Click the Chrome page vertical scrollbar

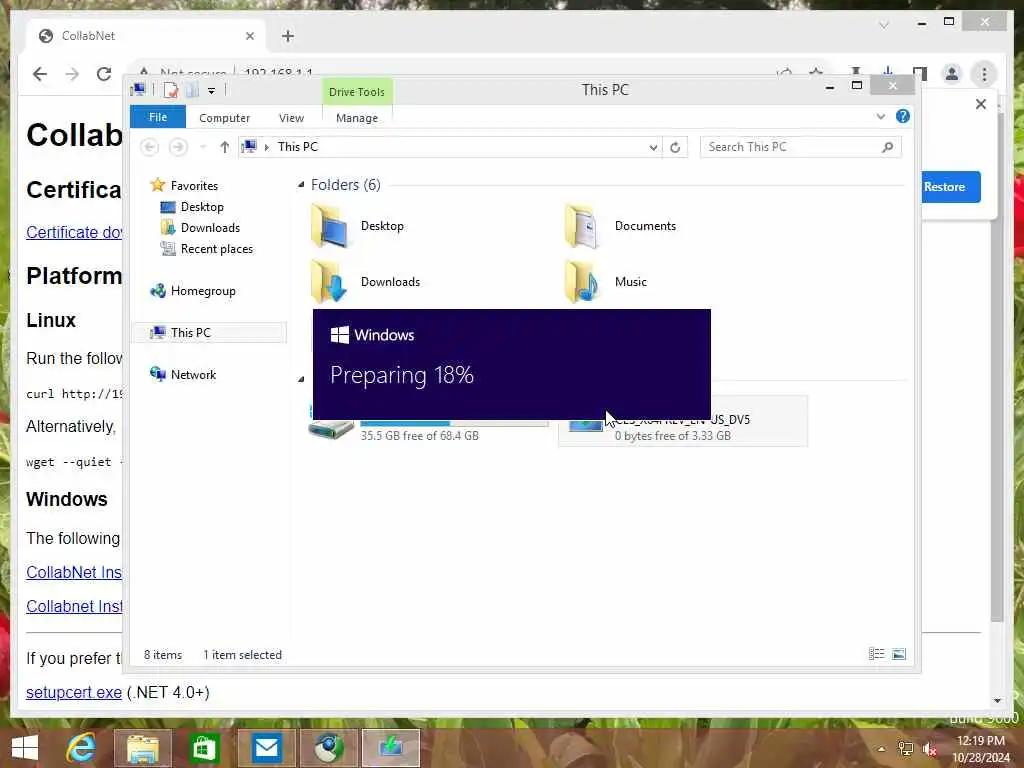click(997, 366)
